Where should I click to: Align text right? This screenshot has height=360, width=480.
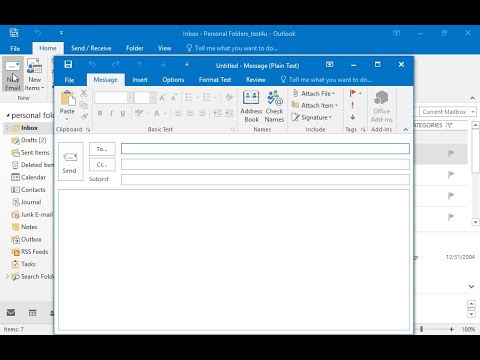(202, 113)
